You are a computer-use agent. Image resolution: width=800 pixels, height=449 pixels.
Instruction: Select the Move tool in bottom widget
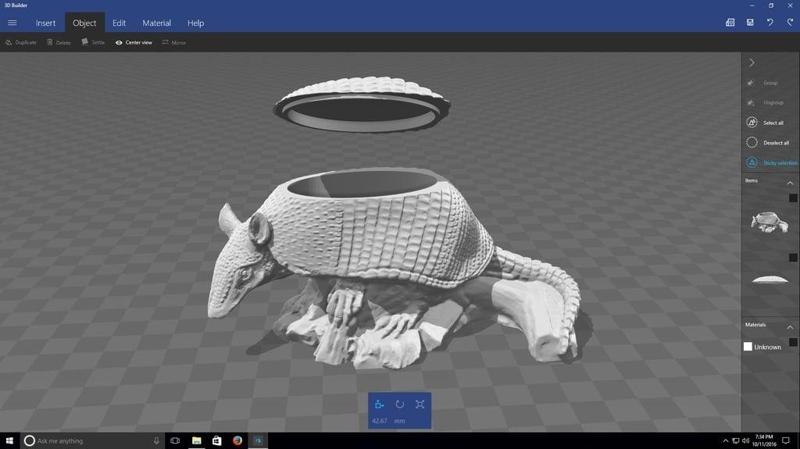pos(379,404)
